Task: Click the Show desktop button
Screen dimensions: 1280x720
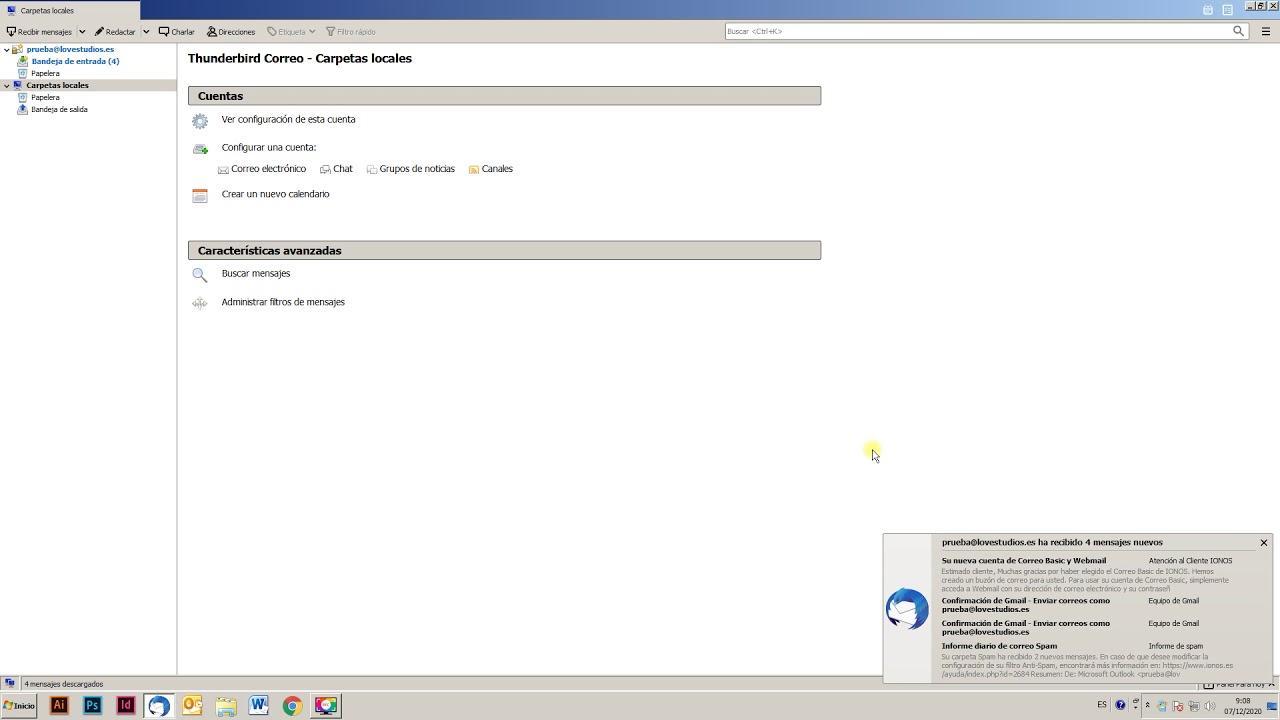Action: click(1273, 706)
